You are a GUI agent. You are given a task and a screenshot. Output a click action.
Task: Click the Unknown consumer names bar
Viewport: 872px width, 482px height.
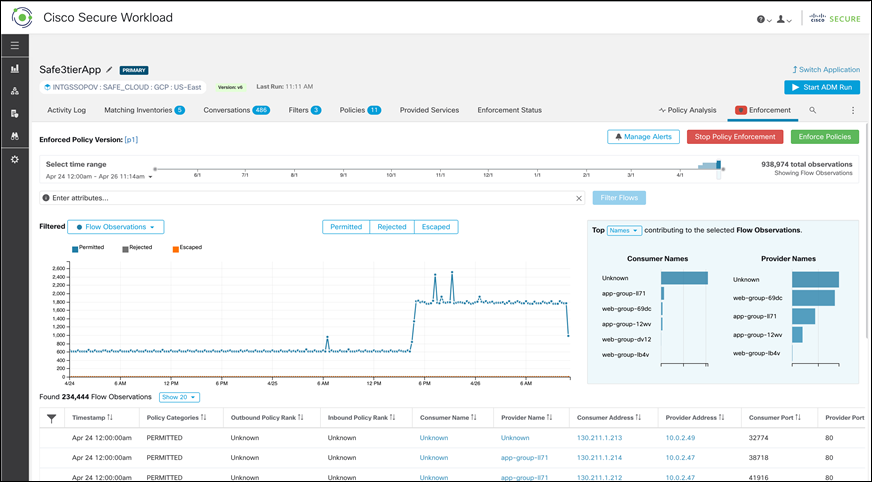684,278
